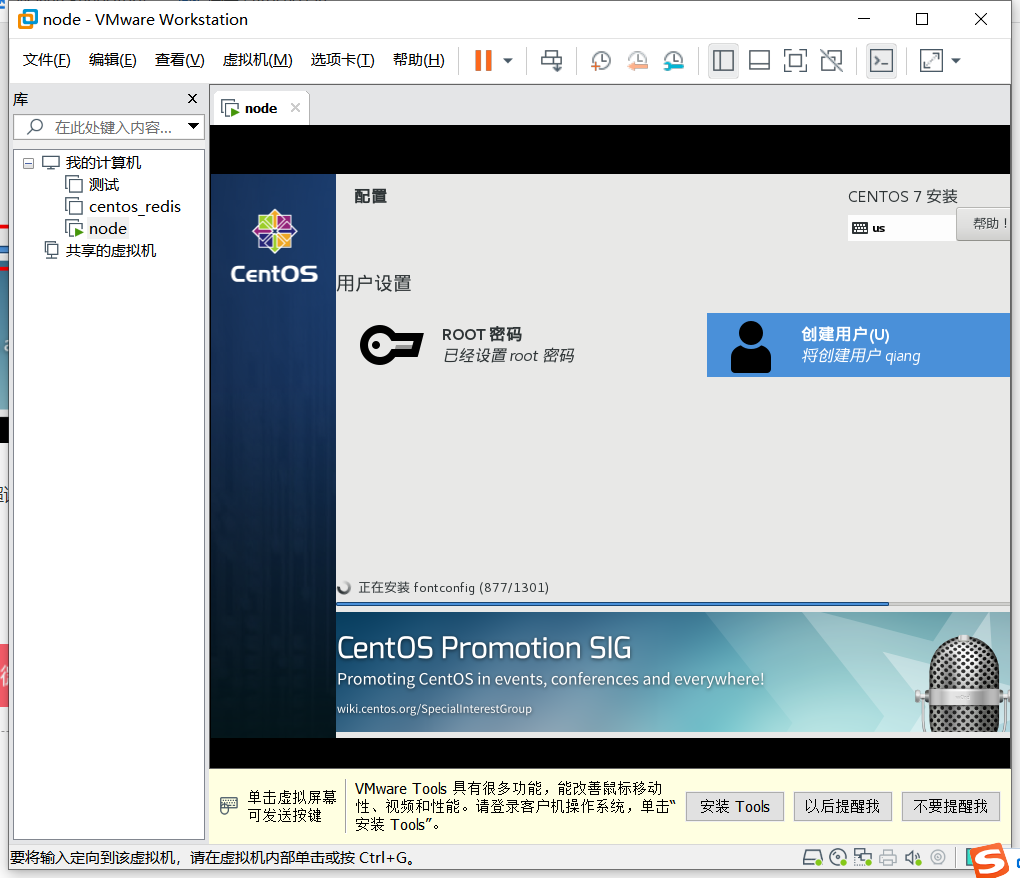Viewport: 1020px width, 878px height.
Task: Select the centos_redis virtual machine
Action: (x=135, y=207)
